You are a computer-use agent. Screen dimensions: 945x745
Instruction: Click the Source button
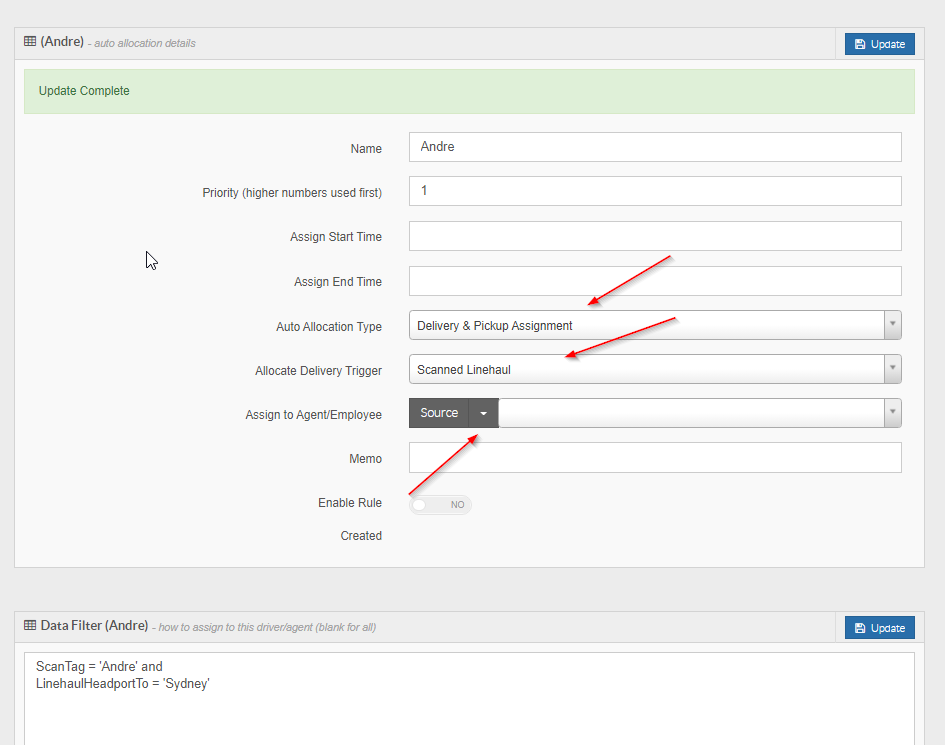point(439,413)
